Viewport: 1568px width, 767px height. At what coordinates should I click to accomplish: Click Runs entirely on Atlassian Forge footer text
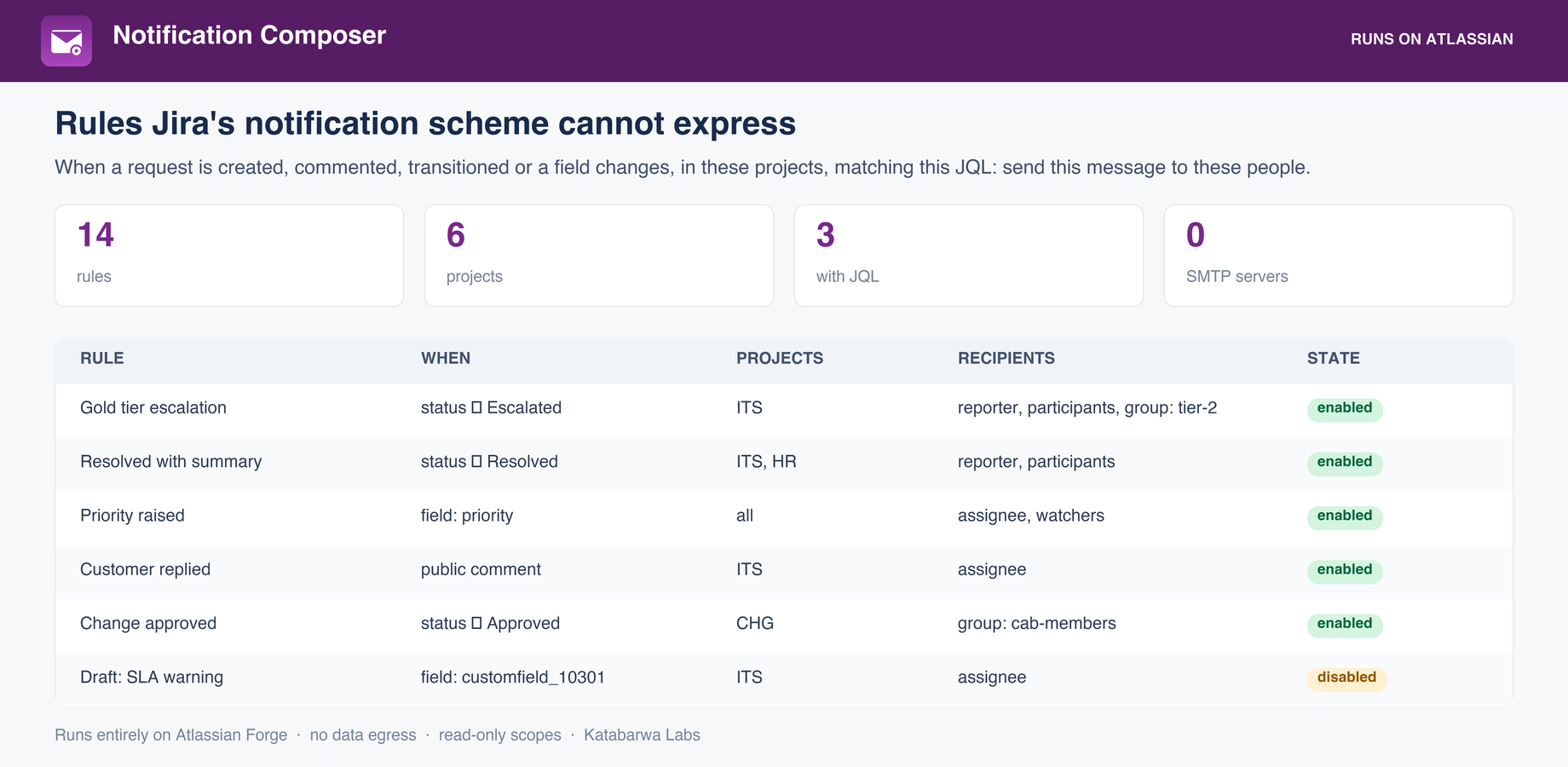(x=171, y=735)
